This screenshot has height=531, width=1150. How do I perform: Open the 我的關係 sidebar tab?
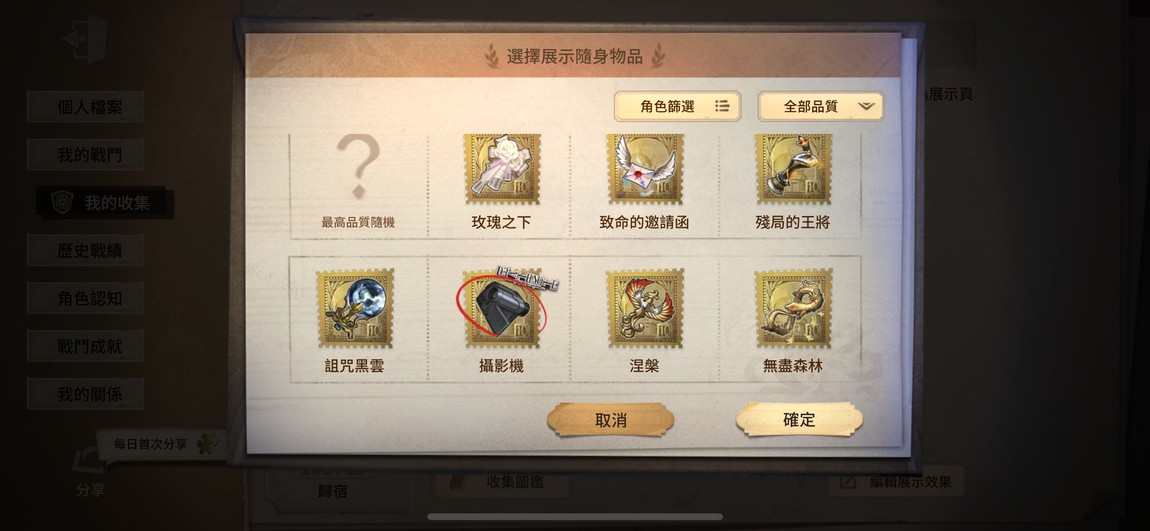[x=85, y=394]
